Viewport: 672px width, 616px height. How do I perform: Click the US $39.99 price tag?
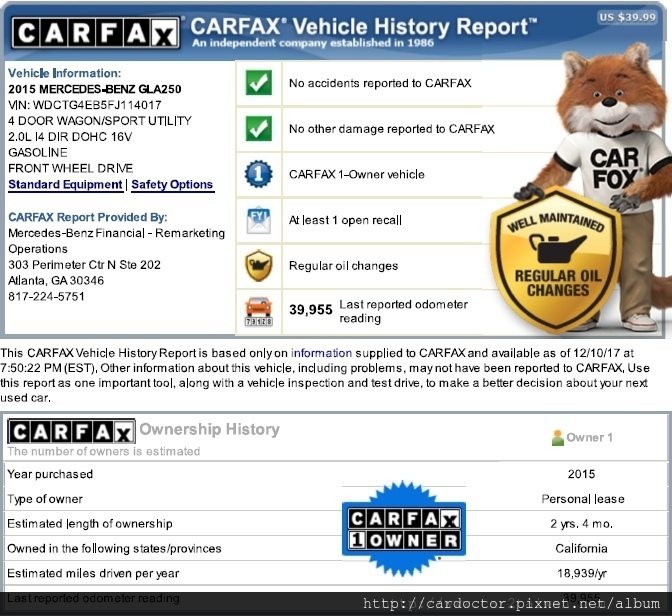click(627, 17)
